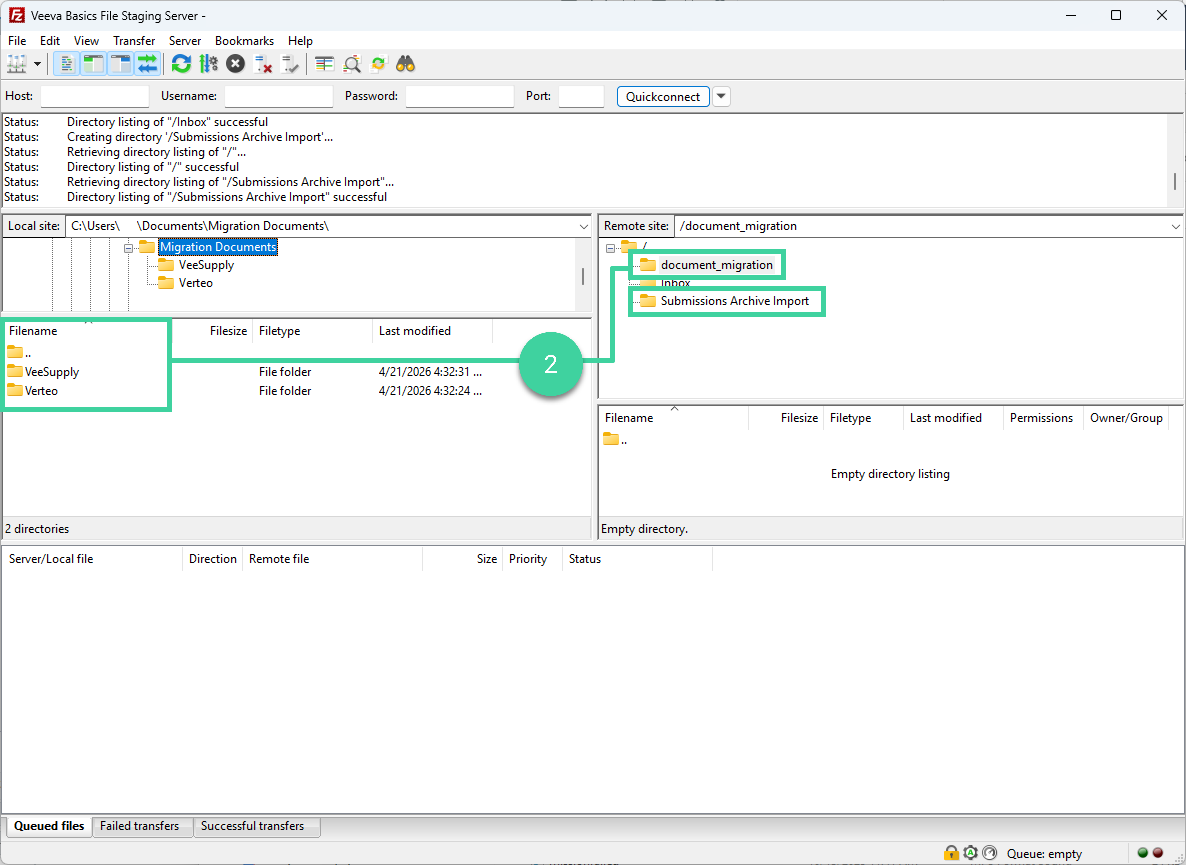Toggle the remote directory tree view
1186x865 pixels.
coord(120,63)
